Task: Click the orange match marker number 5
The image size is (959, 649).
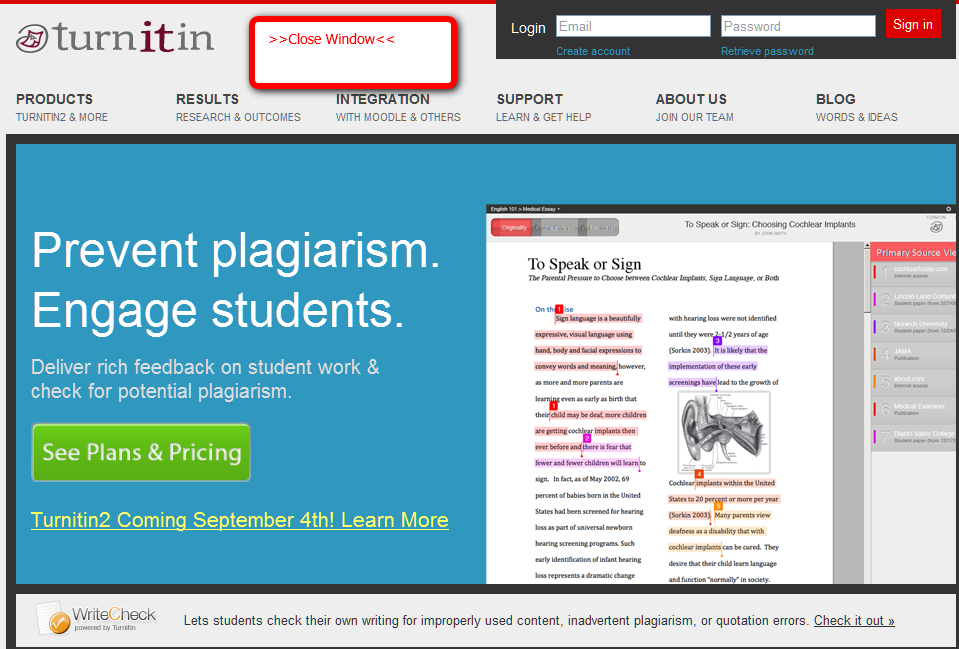Action: (718, 506)
